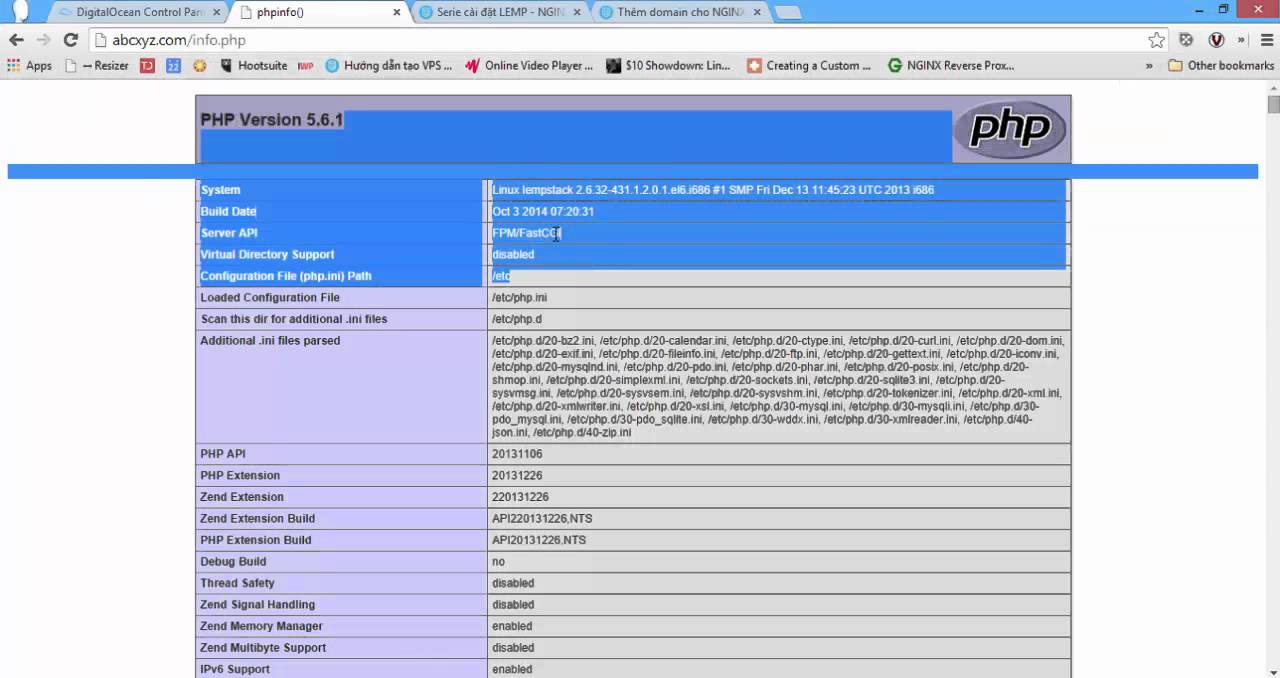
Task: Click the Configuration File (php.ini) Path label
Action: [286, 276]
